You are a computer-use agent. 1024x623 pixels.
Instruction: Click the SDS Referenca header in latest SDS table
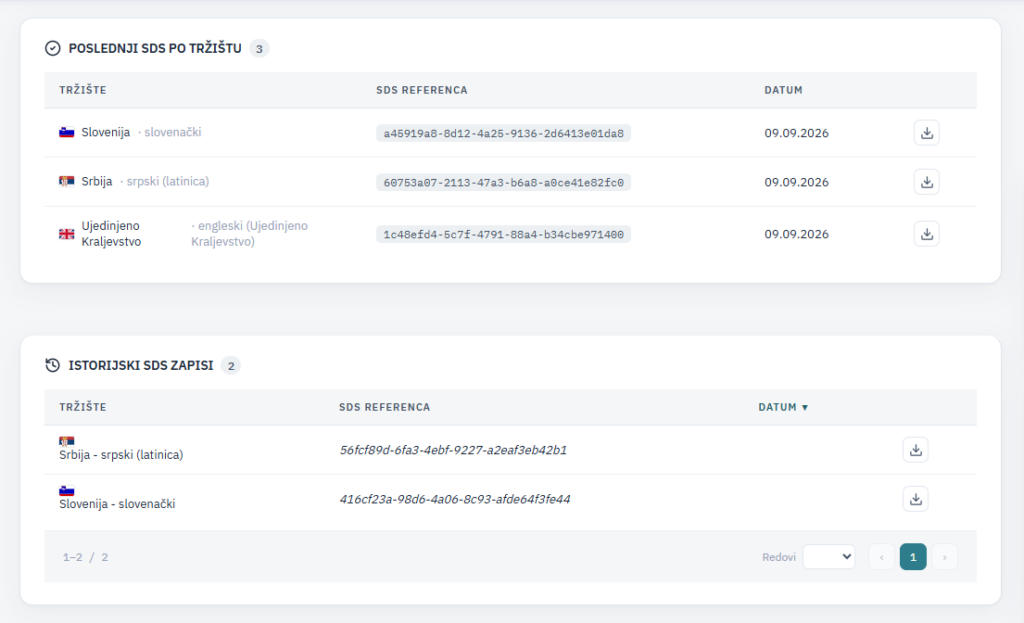point(422,90)
